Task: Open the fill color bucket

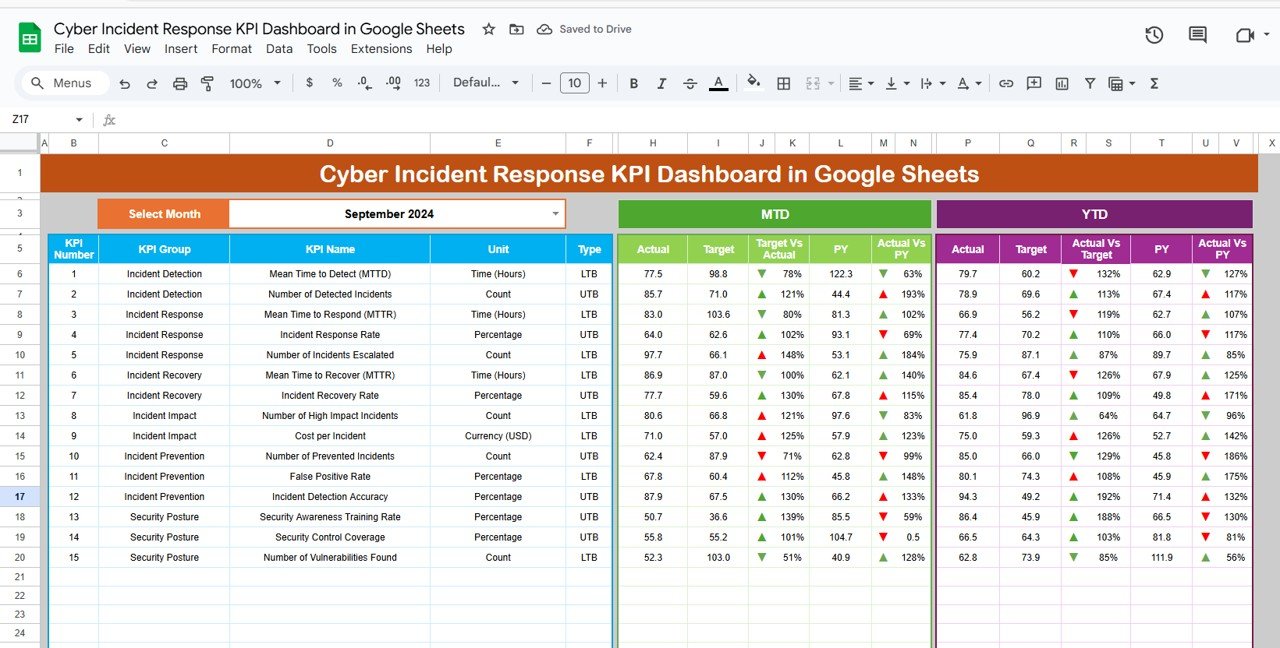Action: coord(754,83)
